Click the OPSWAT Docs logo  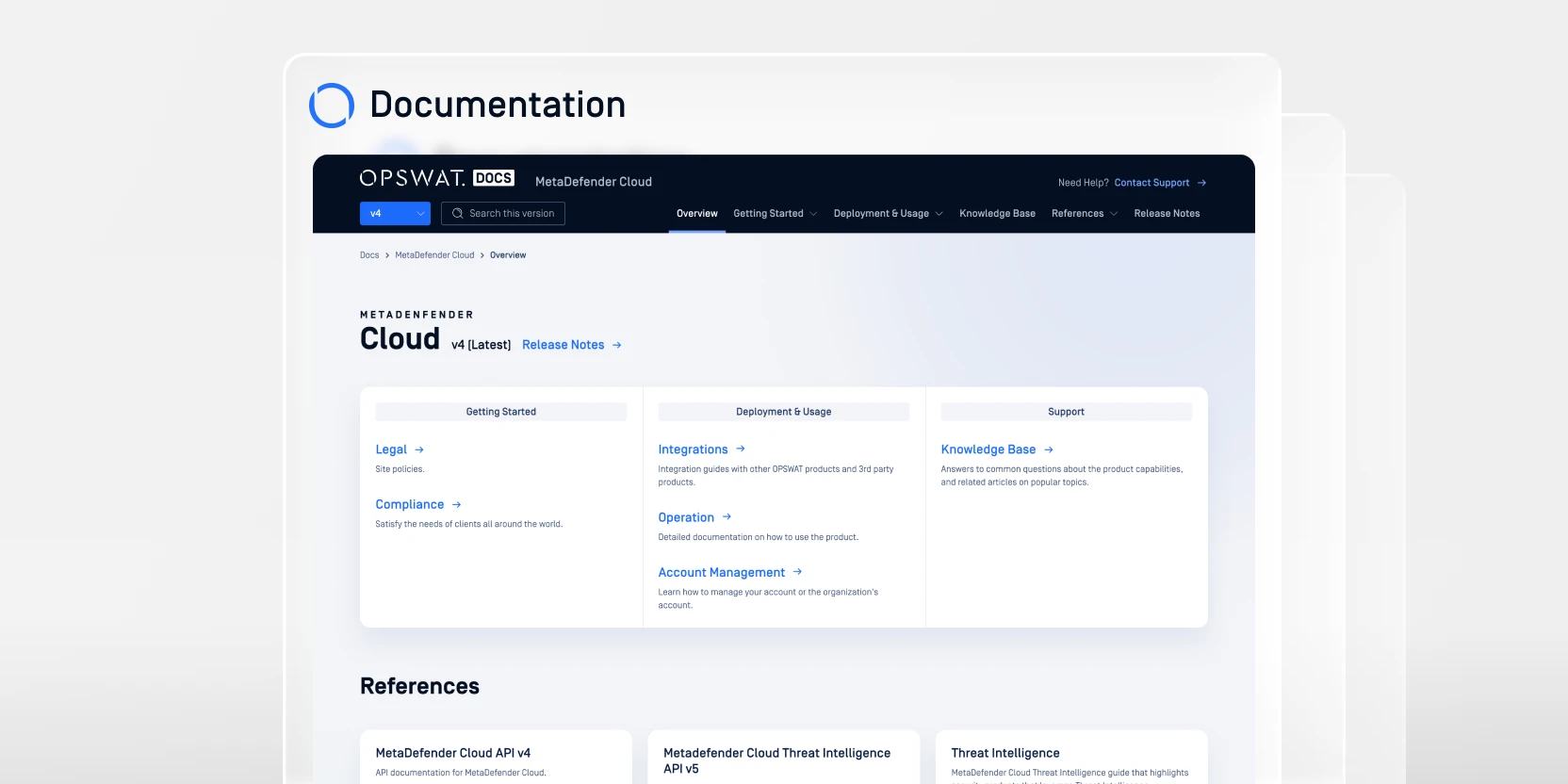click(436, 178)
